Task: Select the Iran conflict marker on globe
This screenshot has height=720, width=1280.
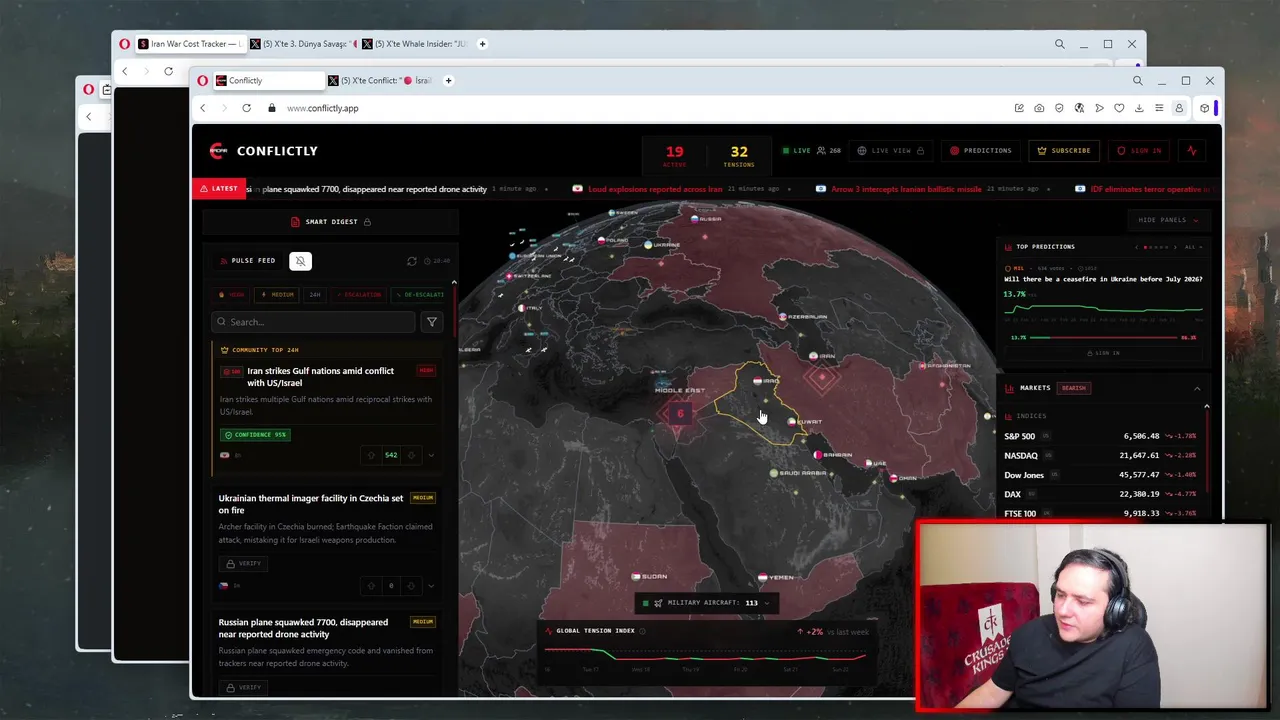Action: (823, 378)
